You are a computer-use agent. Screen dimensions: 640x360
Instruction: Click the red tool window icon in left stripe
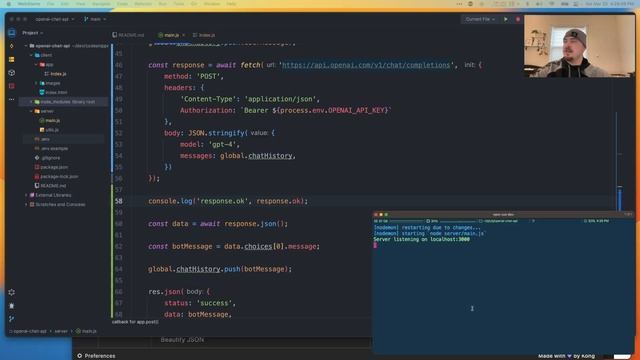pyautogui.click(x=11, y=86)
